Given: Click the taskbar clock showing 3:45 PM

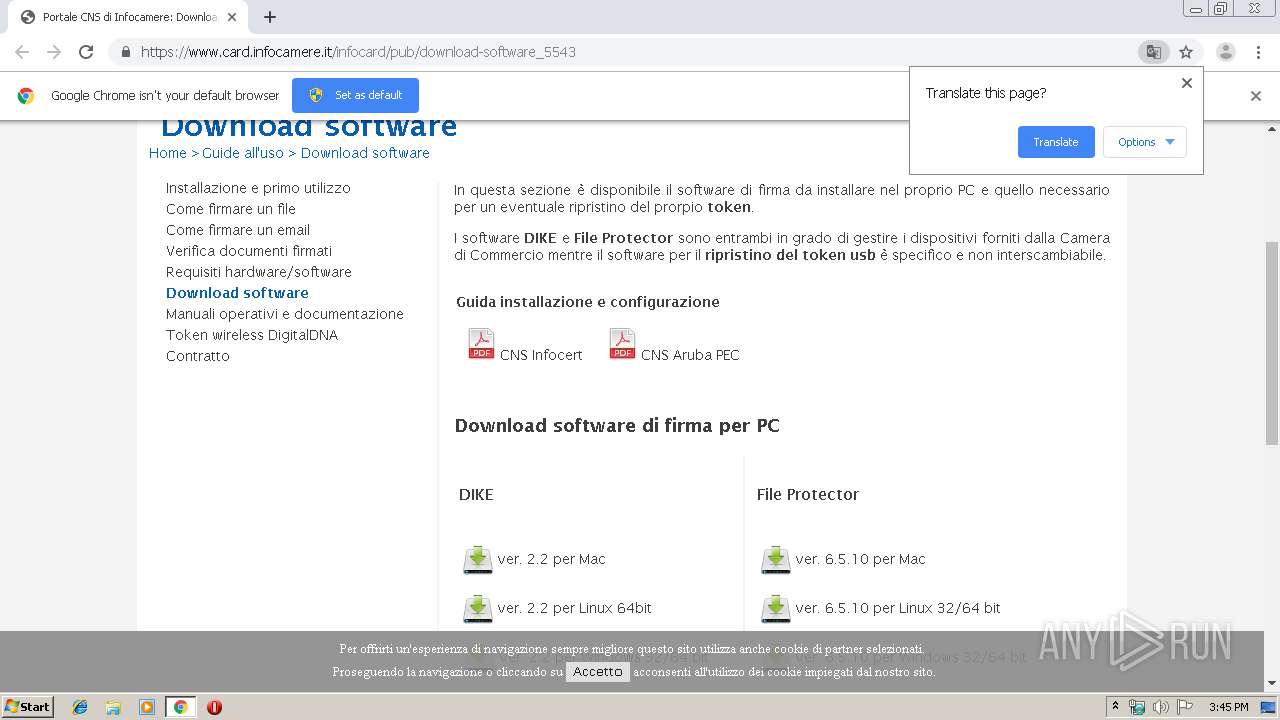Looking at the screenshot, I should pyautogui.click(x=1228, y=707).
